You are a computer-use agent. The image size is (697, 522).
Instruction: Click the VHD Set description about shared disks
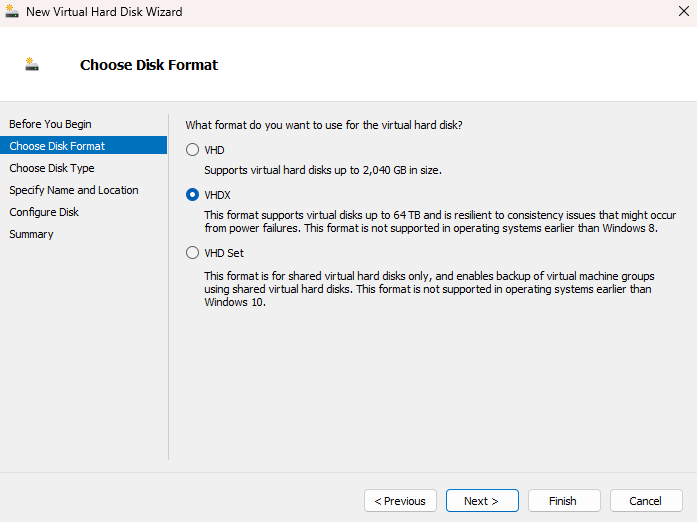click(x=429, y=289)
